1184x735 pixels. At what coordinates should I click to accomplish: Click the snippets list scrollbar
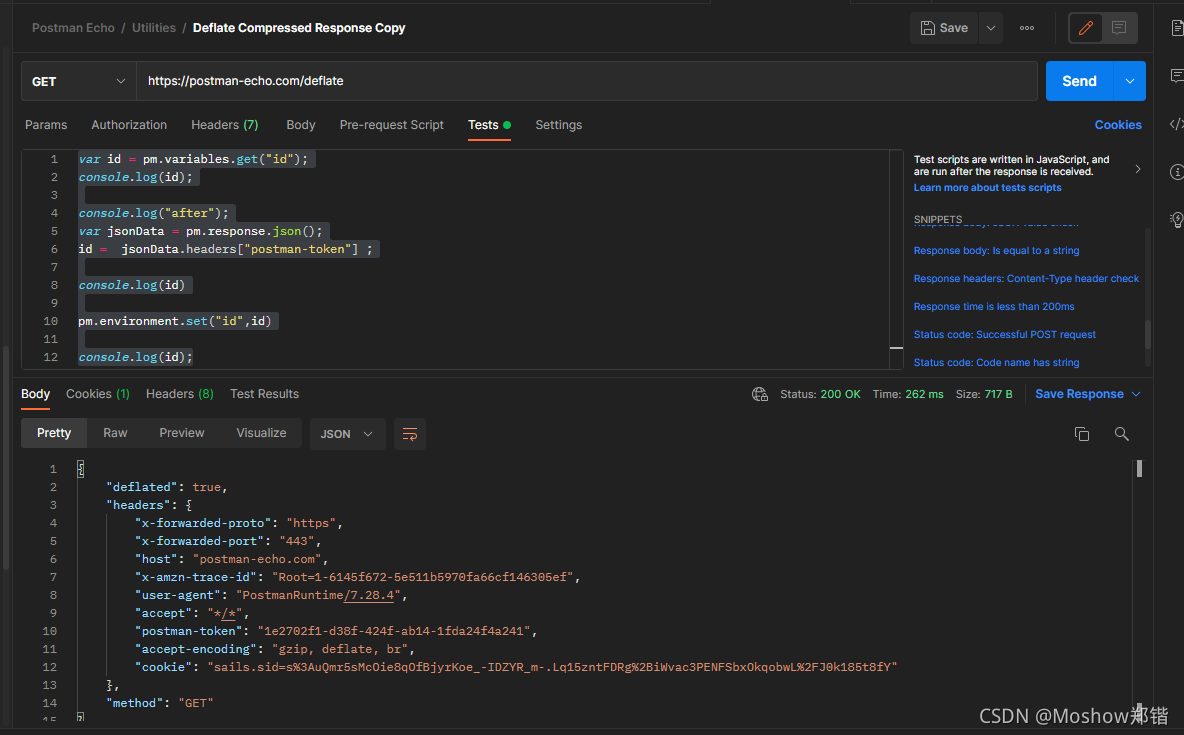click(x=1148, y=334)
